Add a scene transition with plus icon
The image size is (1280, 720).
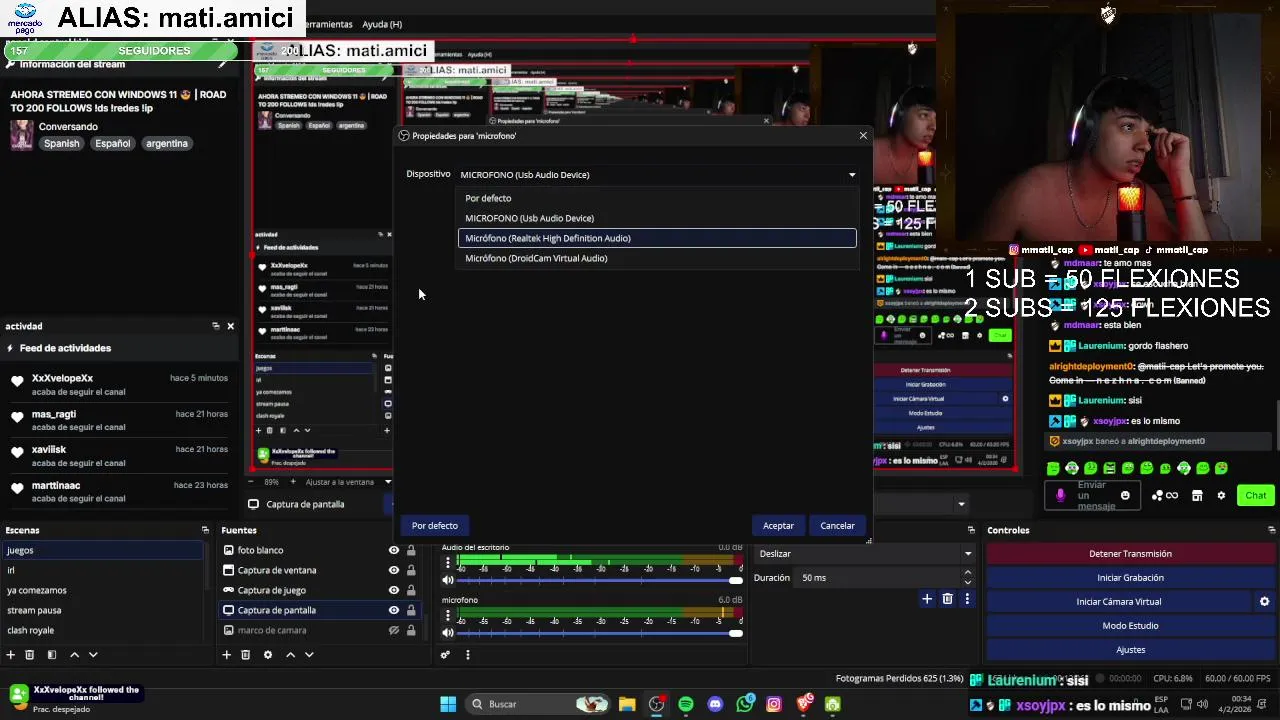coord(927,599)
